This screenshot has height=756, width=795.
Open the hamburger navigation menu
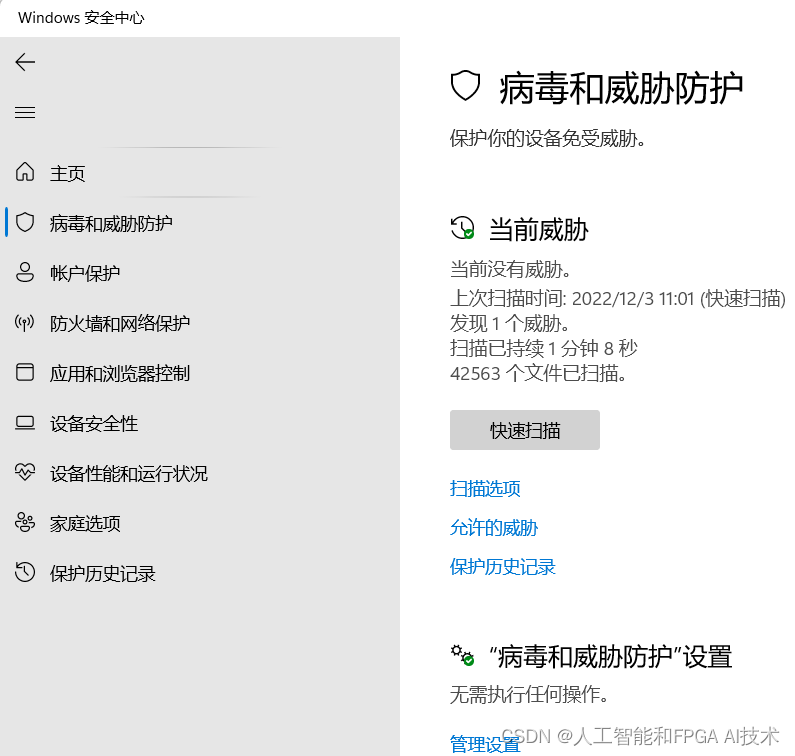[25, 112]
